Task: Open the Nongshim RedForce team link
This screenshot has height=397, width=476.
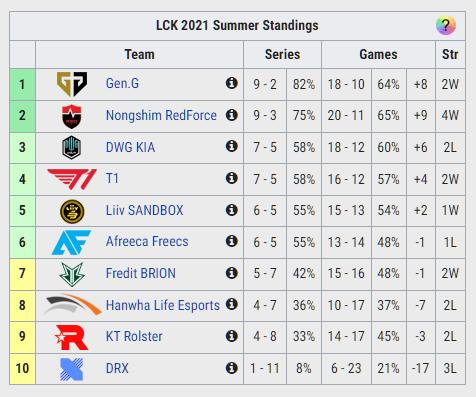Action: pyautogui.click(x=161, y=115)
